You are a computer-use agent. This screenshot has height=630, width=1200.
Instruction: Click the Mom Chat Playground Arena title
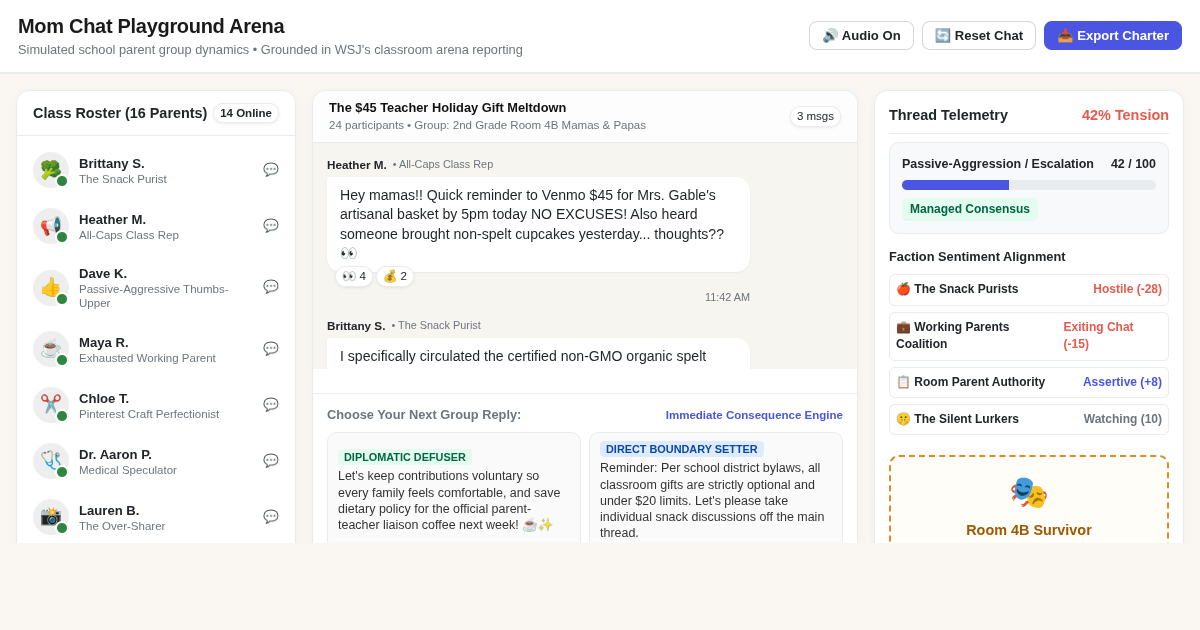click(151, 26)
